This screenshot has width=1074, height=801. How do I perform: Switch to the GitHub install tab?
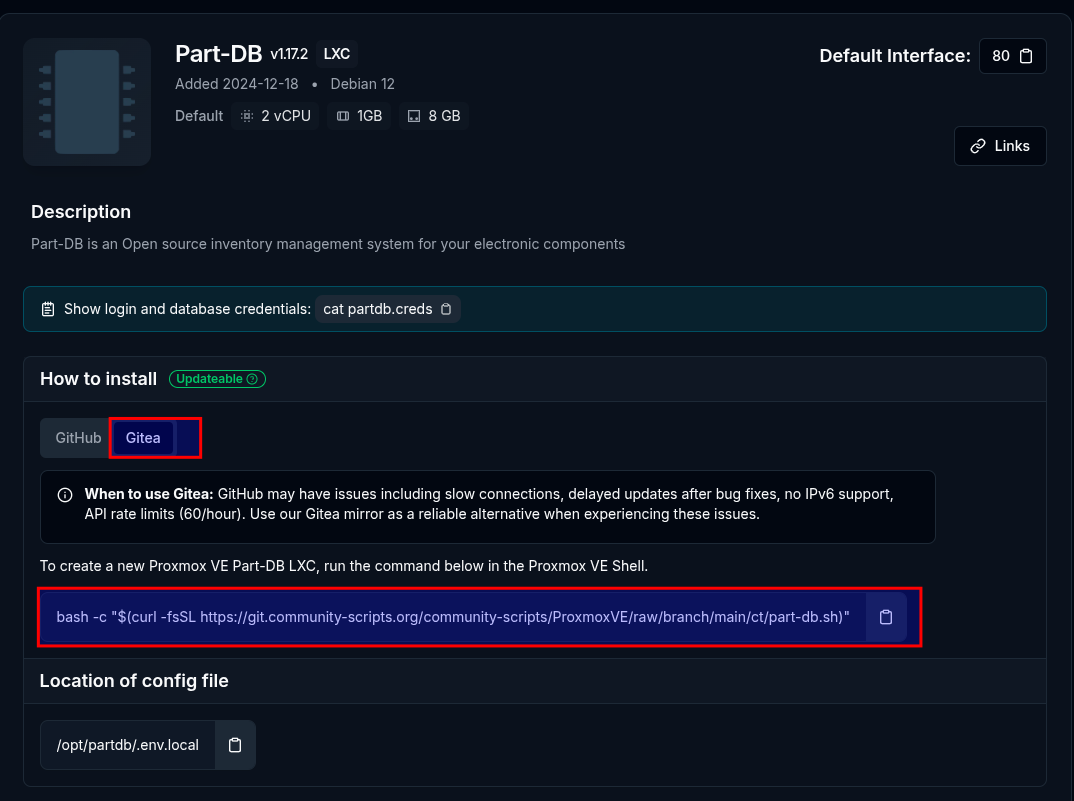point(78,438)
